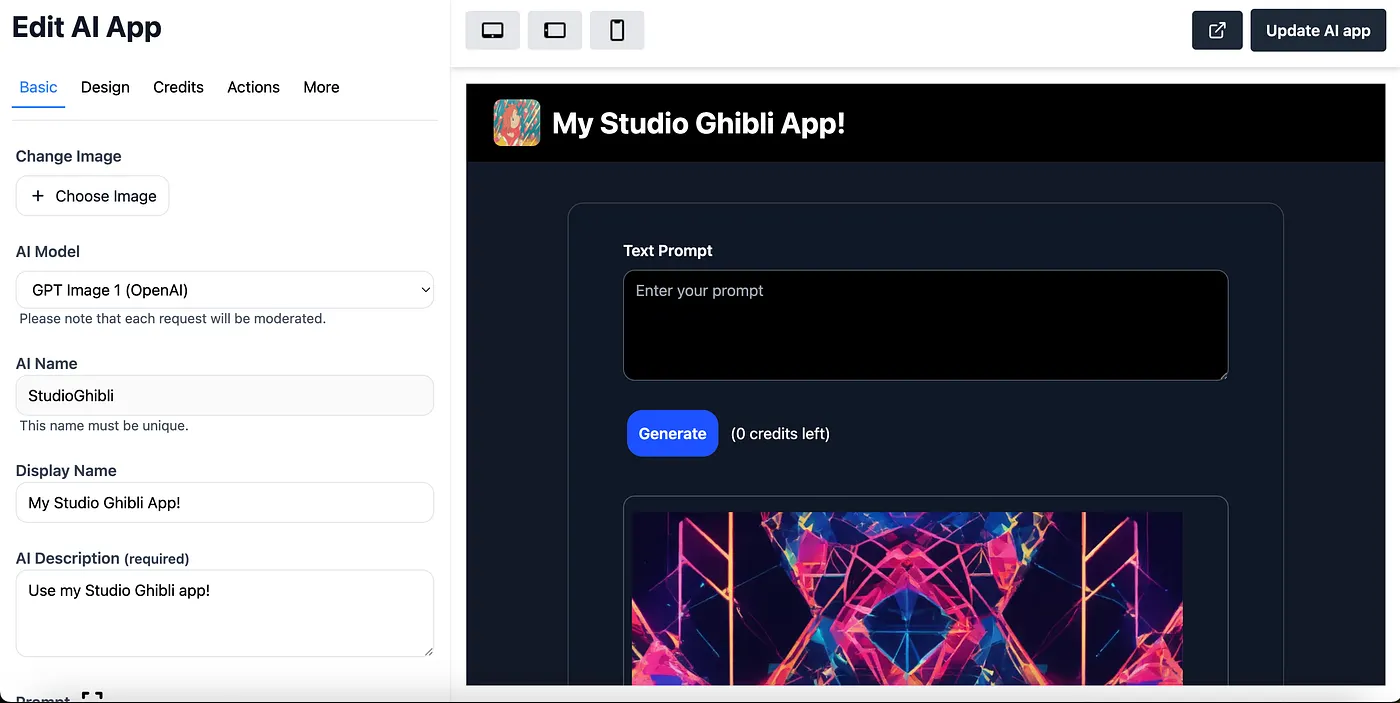Select the Basic tab

[x=38, y=87]
